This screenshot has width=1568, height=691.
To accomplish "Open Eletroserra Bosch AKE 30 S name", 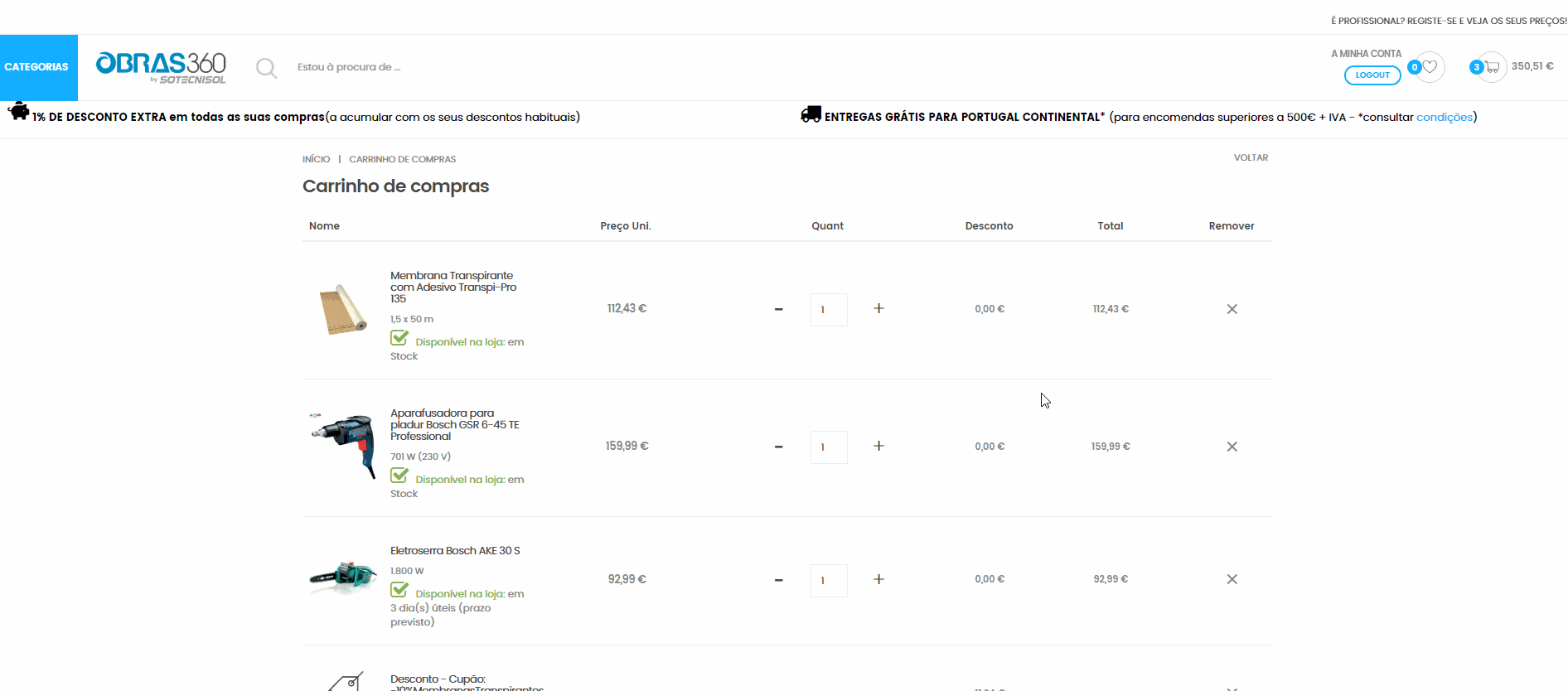I will pyautogui.click(x=455, y=551).
